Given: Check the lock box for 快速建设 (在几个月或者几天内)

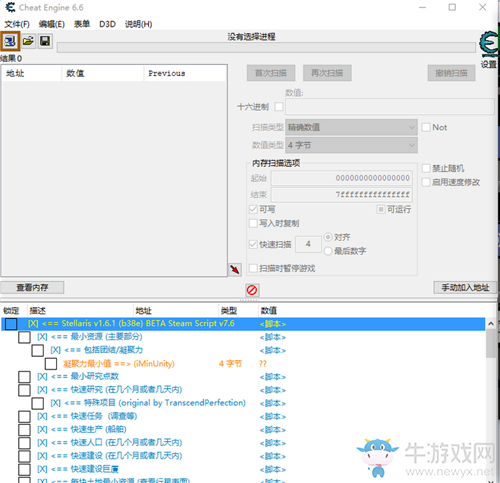Looking at the screenshot, I should [24, 456].
